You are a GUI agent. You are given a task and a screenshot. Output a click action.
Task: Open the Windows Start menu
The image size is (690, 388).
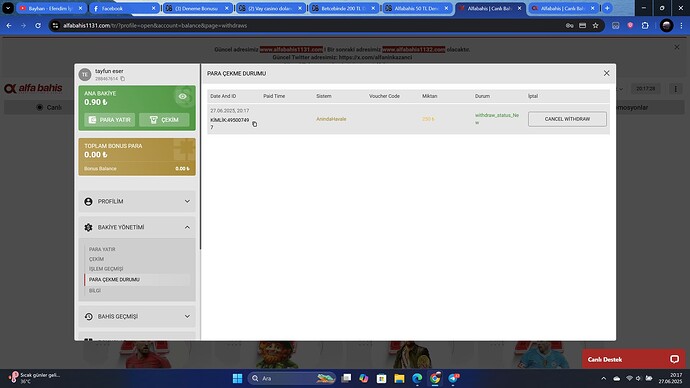coord(237,378)
